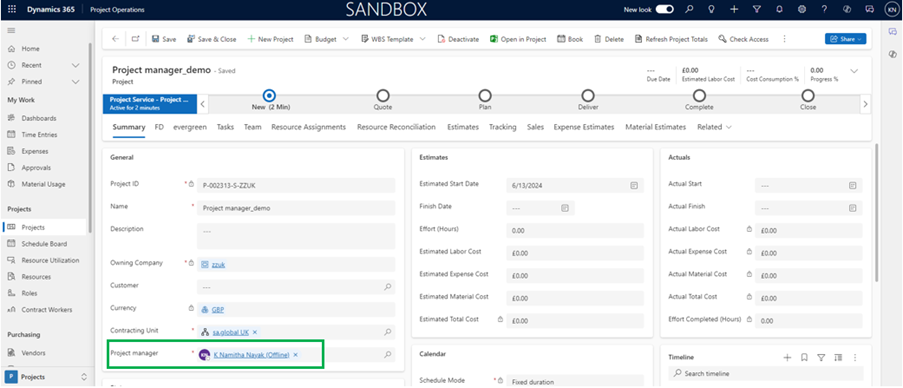903x388 pixels.
Task: Click the Share button
Action: tap(845, 39)
